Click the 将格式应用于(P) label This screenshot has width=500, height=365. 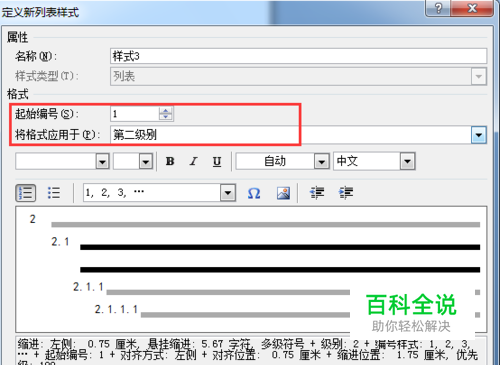tap(57, 135)
